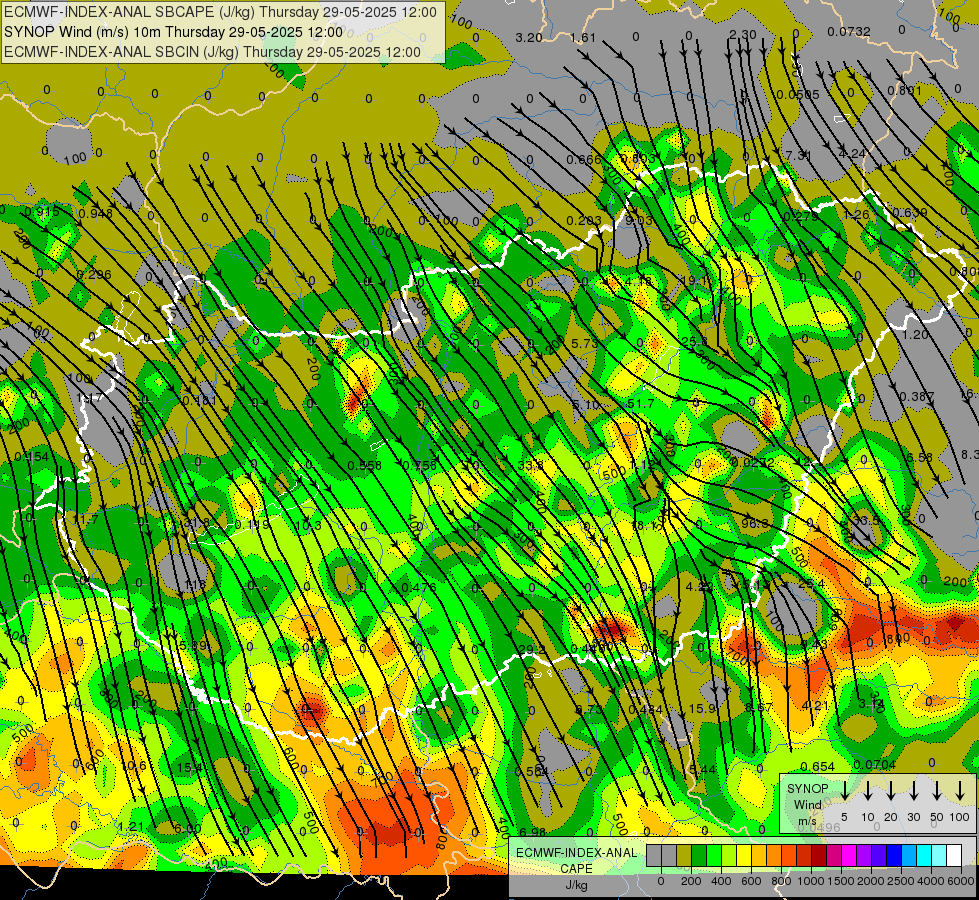Click the 0.0505 station value
The width and height of the screenshot is (979, 900).
click(798, 94)
